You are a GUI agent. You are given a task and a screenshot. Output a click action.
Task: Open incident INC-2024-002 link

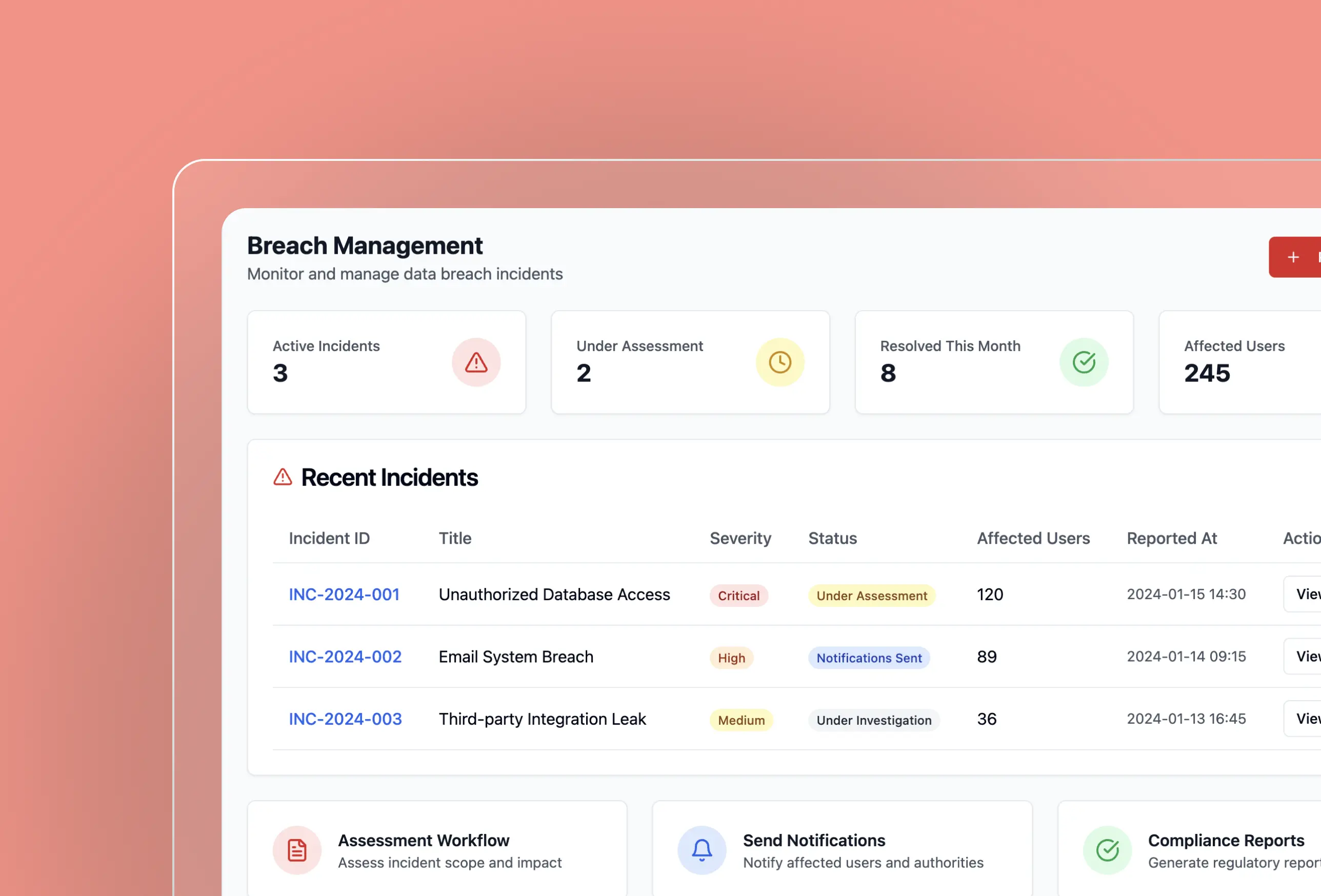pyautogui.click(x=345, y=657)
